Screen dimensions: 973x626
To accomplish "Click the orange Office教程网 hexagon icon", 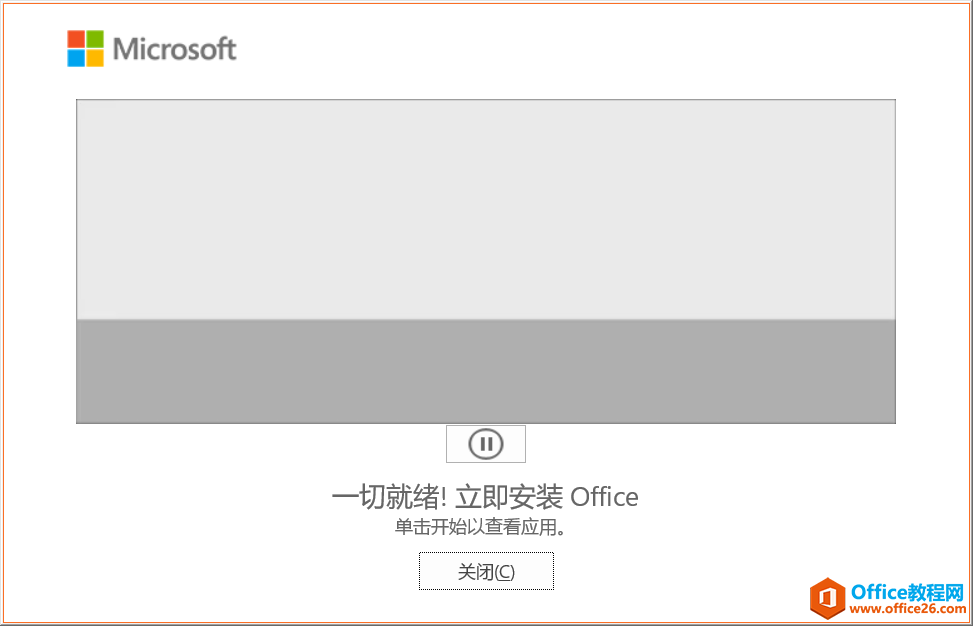I will point(830,598).
